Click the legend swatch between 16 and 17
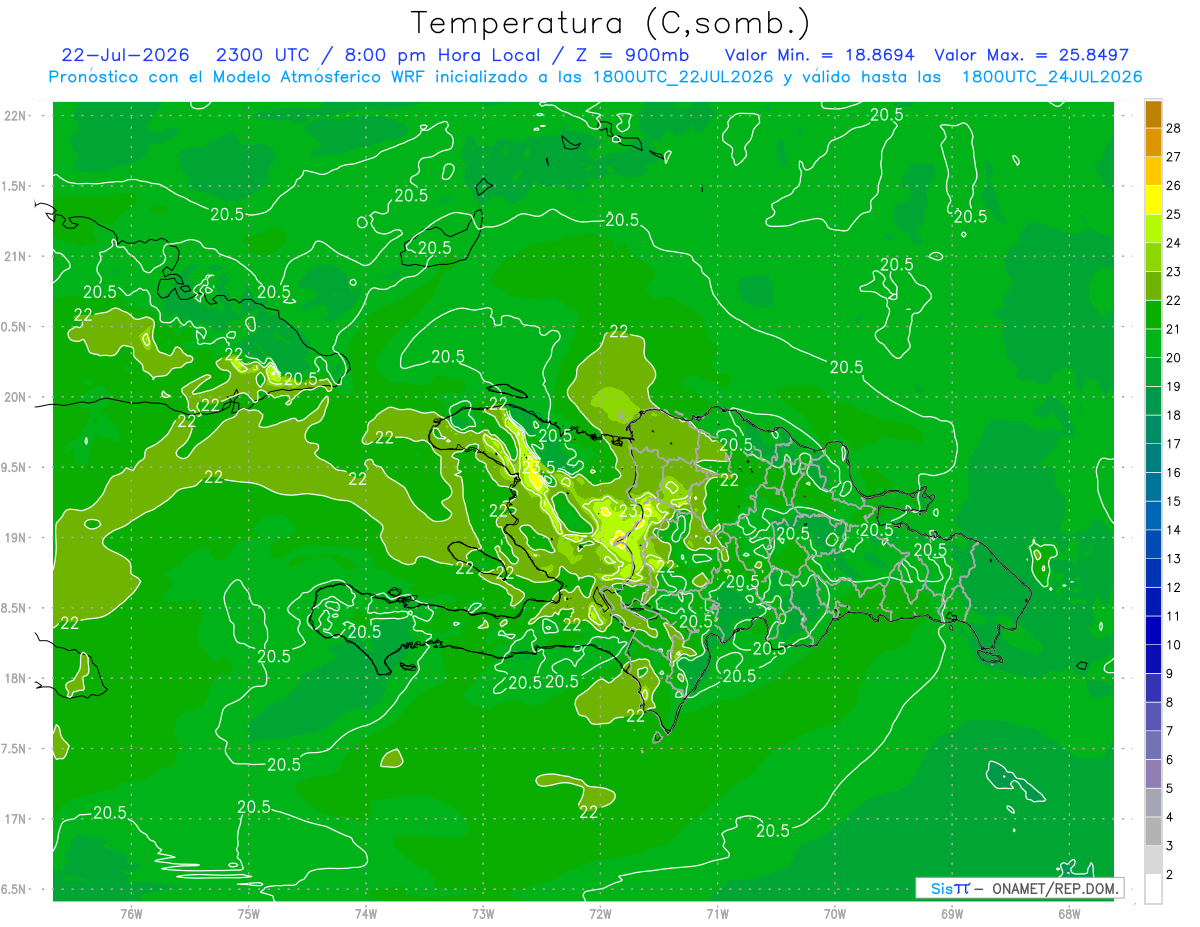 coord(1153,458)
